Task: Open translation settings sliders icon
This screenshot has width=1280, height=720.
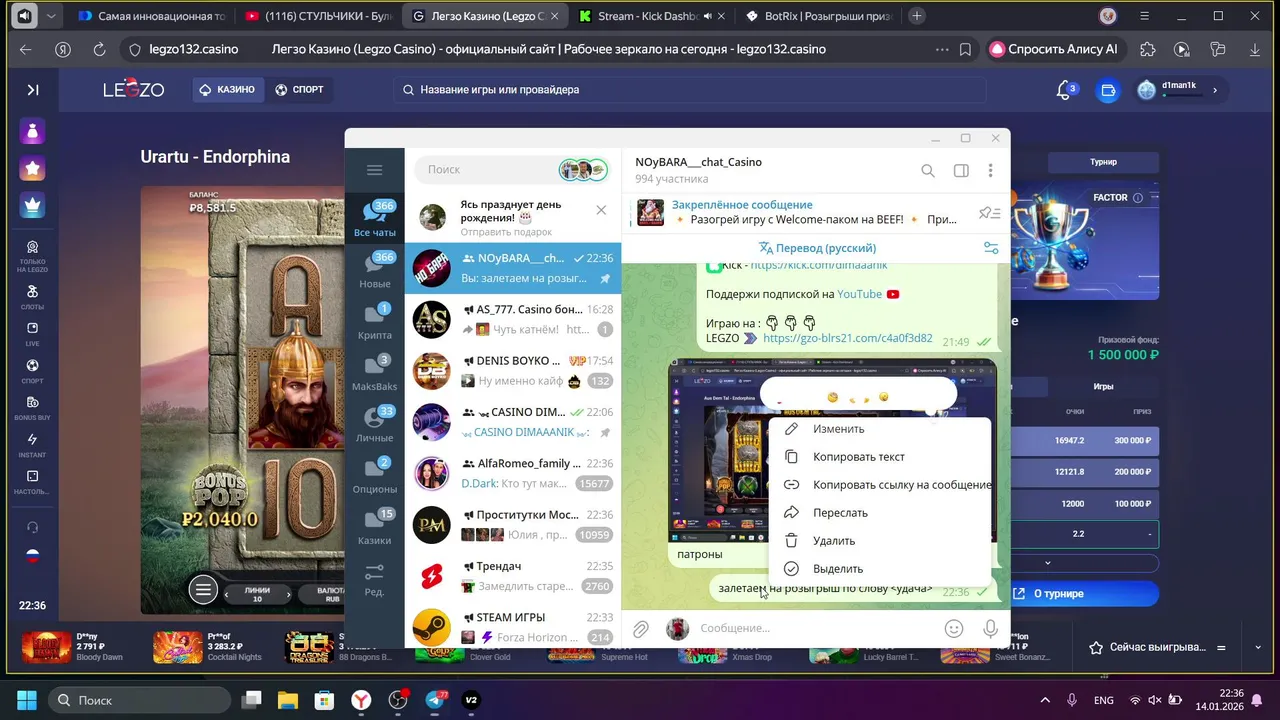Action: pyautogui.click(x=990, y=248)
